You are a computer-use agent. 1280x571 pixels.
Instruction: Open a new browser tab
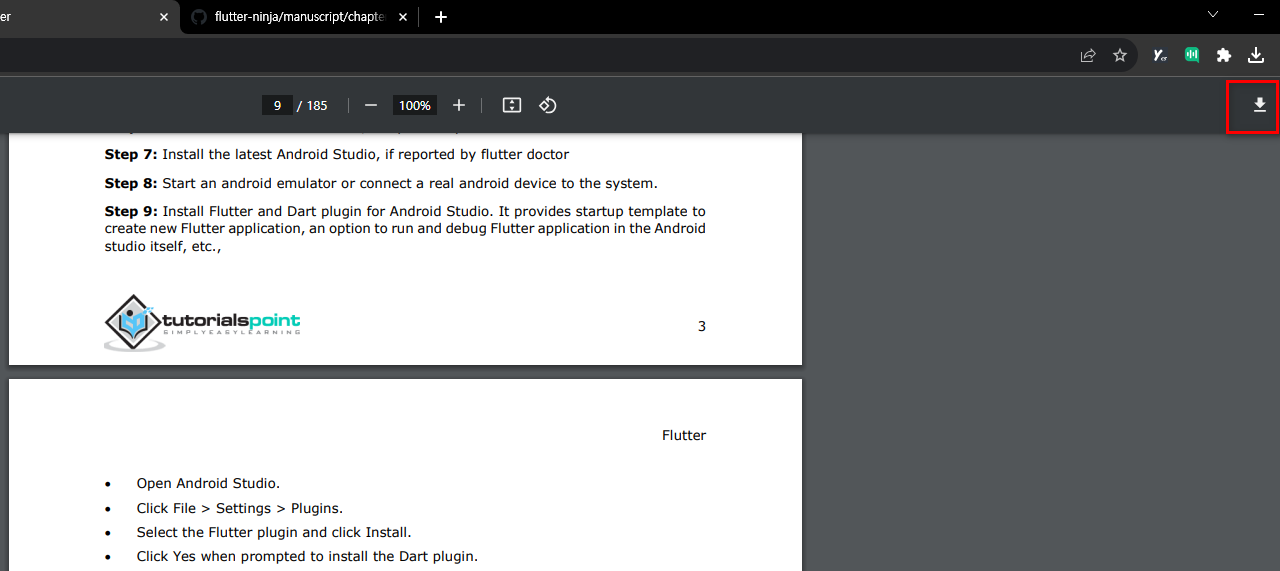point(441,17)
